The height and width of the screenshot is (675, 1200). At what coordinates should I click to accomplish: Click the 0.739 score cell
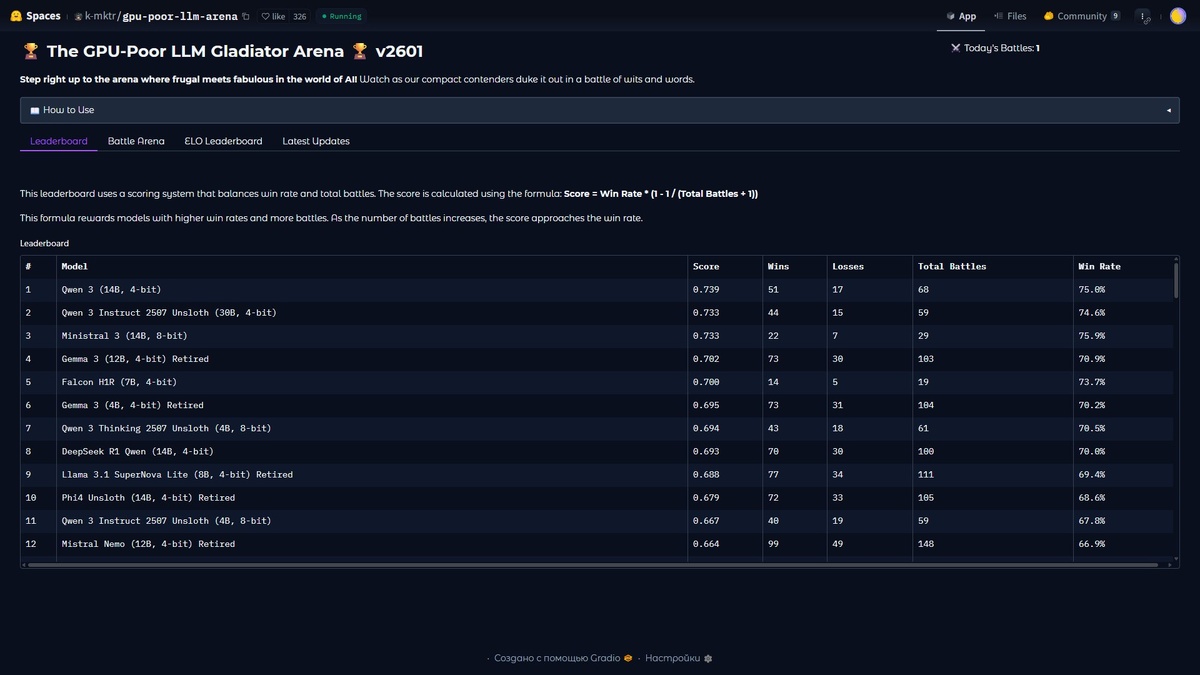pos(724,289)
